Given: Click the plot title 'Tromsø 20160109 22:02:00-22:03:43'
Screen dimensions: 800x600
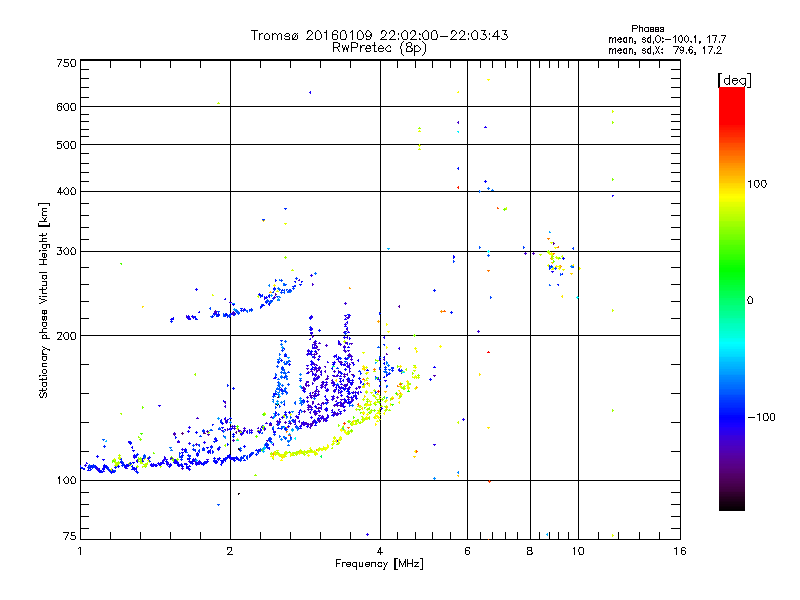Looking at the screenshot, I should pyautogui.click(x=379, y=35).
